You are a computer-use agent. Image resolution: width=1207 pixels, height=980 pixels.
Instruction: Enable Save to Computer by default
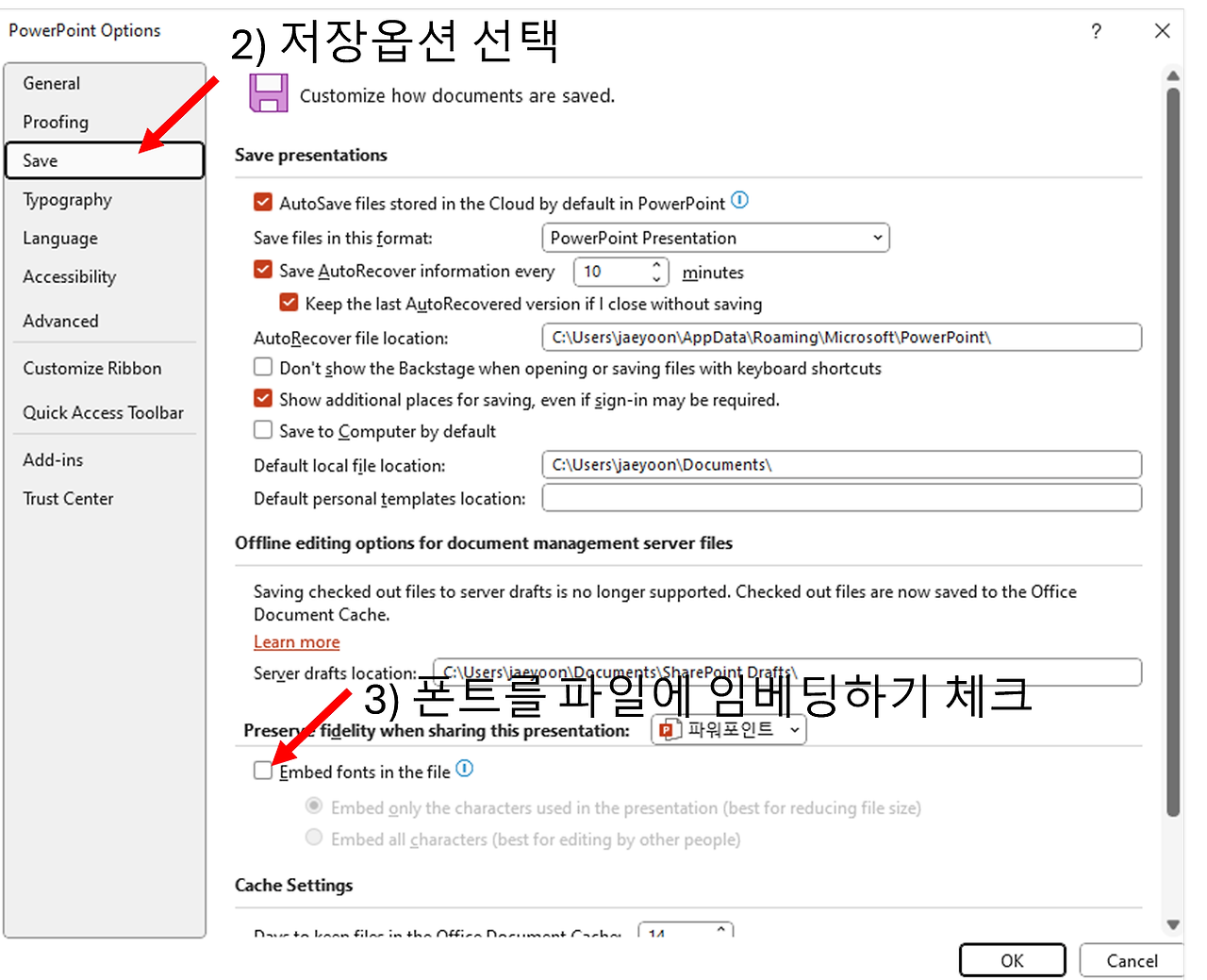tap(263, 430)
